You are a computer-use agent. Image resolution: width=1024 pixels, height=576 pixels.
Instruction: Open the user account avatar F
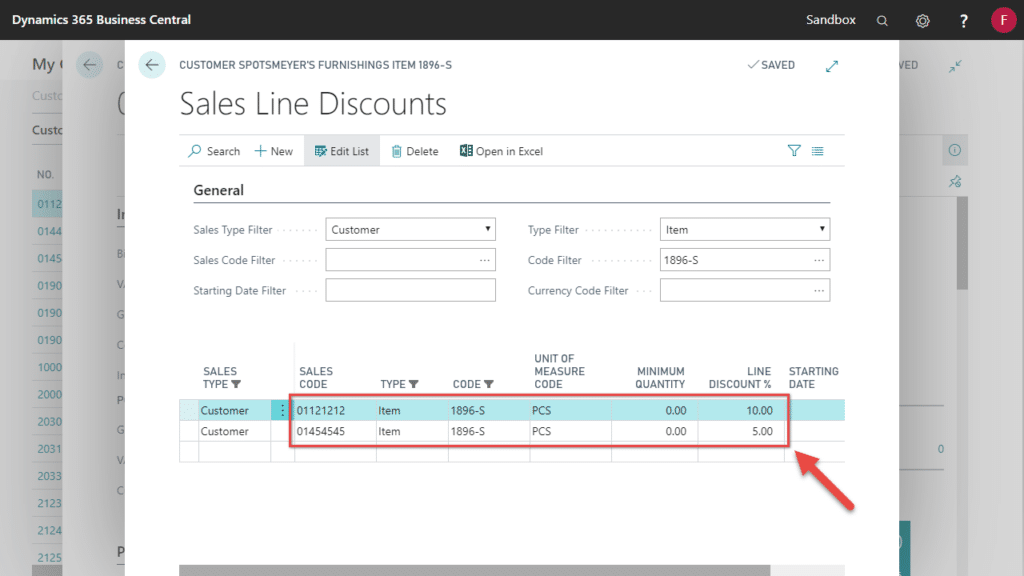[1003, 20]
